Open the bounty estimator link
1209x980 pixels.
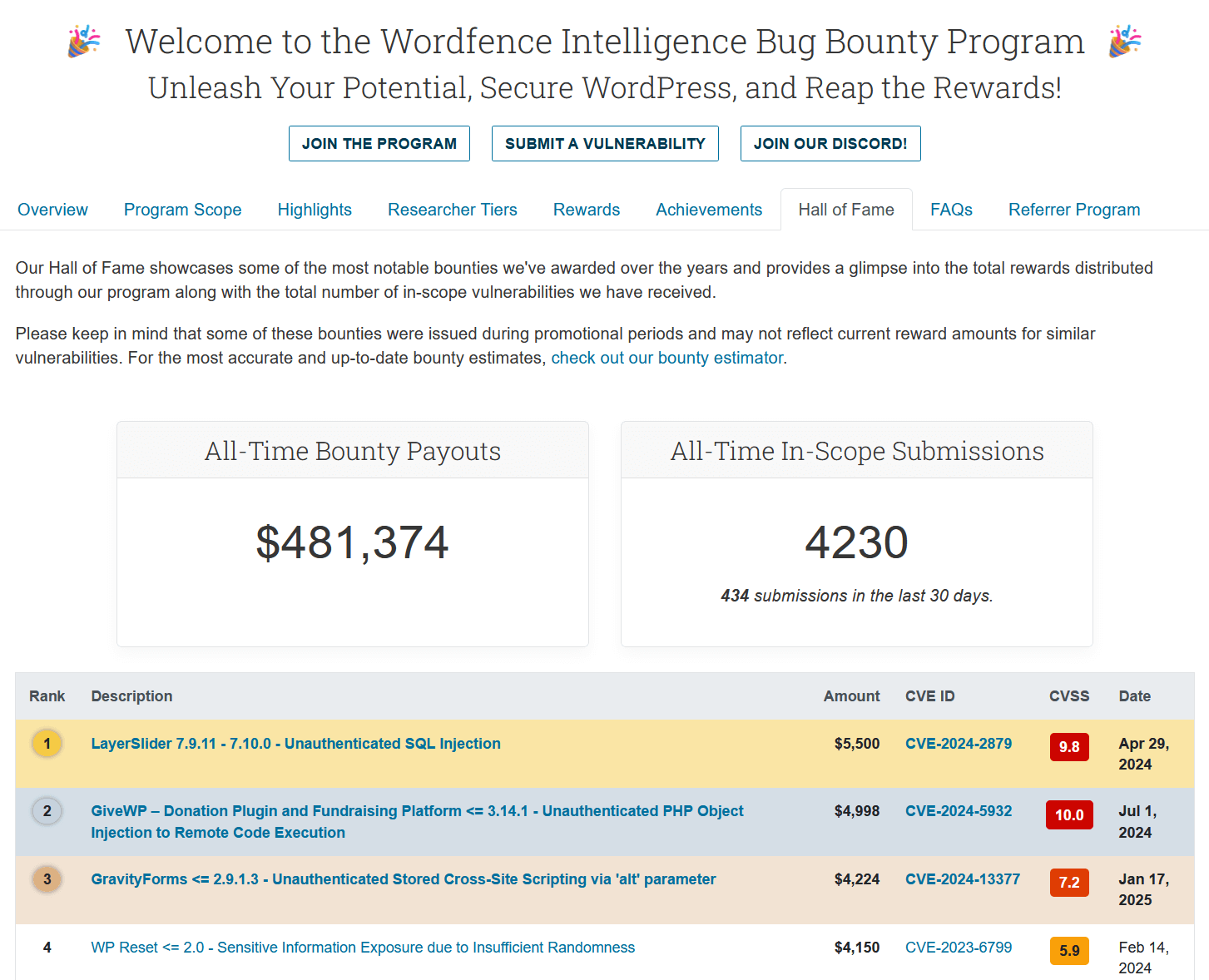[x=666, y=358]
